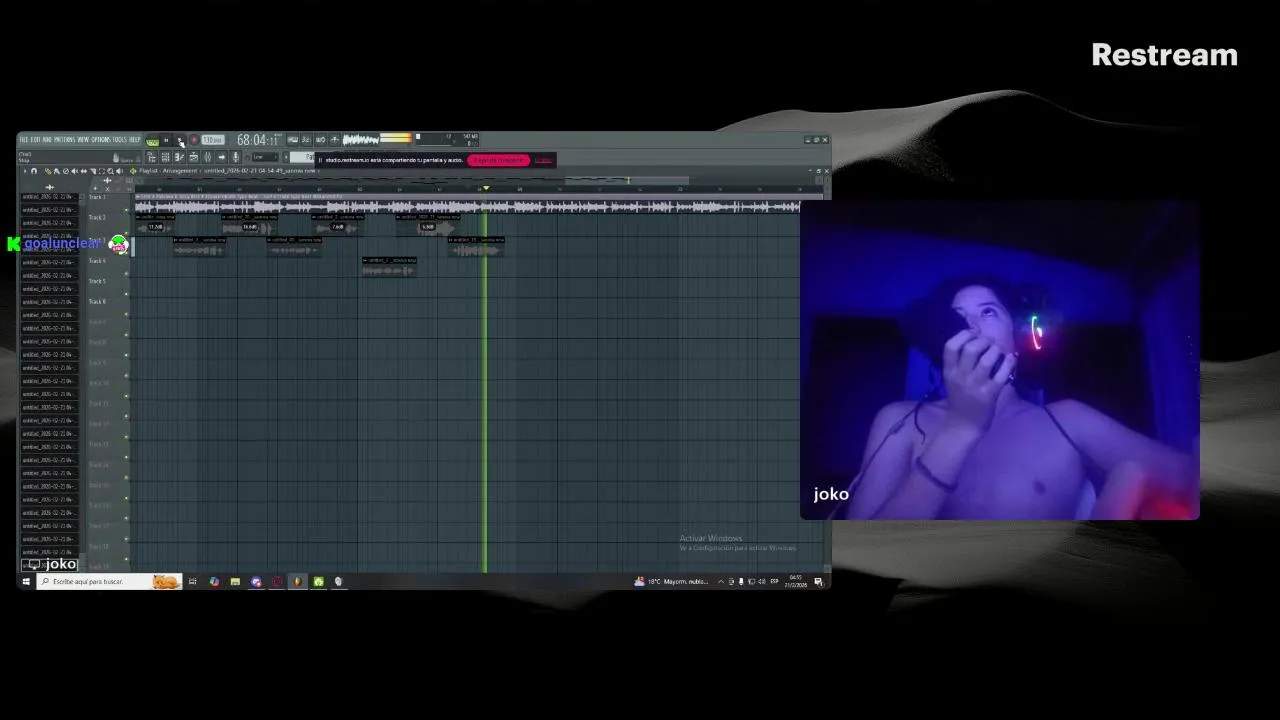This screenshot has width=1280, height=720.
Task: Click the Ocultar link in the sharing bar
Action: coord(543,160)
